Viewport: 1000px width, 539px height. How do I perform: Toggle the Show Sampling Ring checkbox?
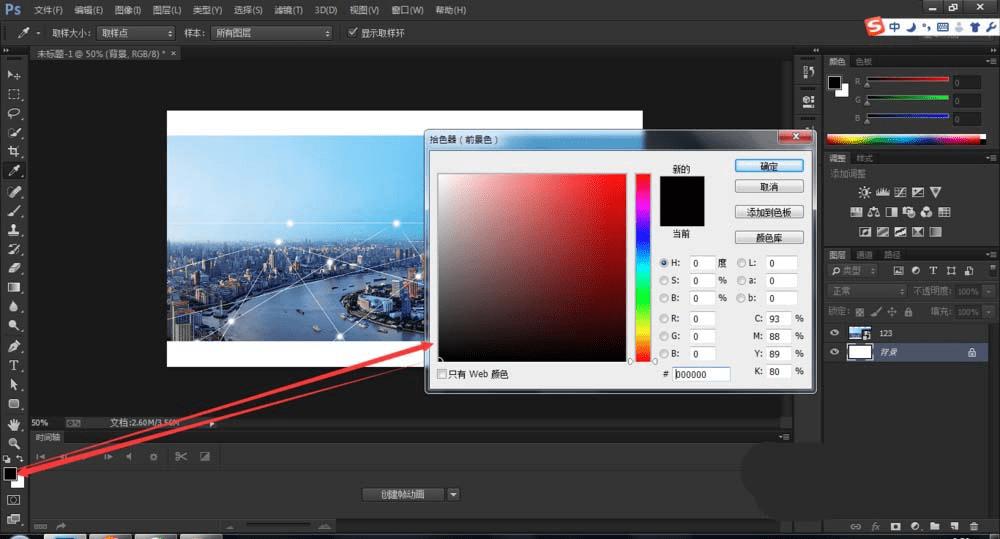click(x=352, y=32)
